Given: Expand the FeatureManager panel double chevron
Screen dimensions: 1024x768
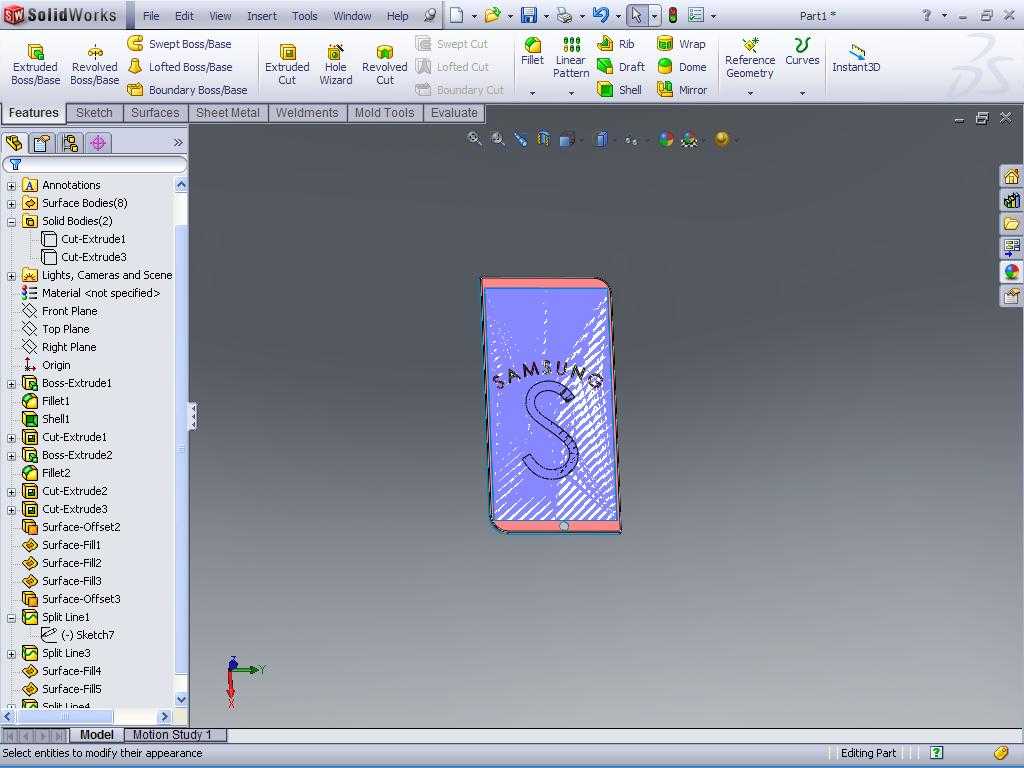Looking at the screenshot, I should coord(178,142).
